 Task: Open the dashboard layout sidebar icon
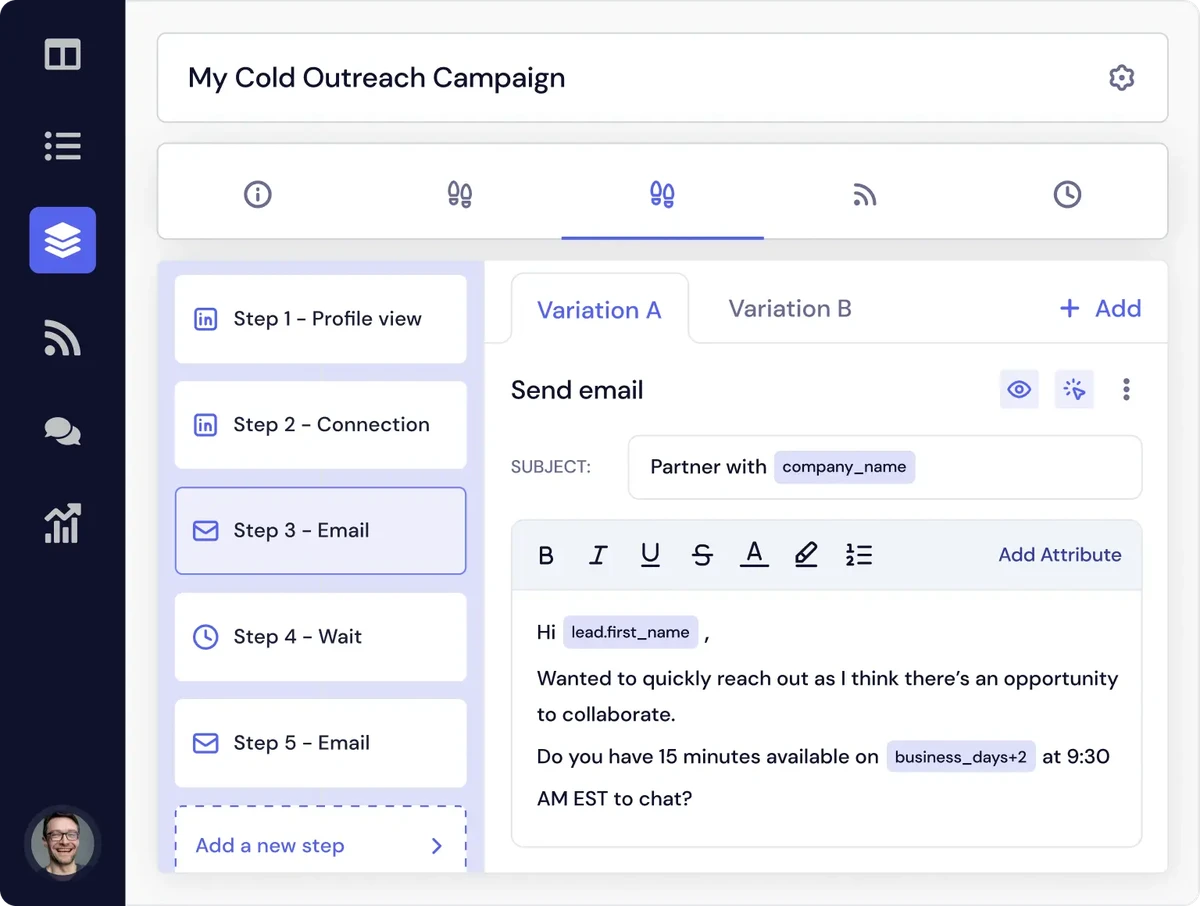pos(62,55)
